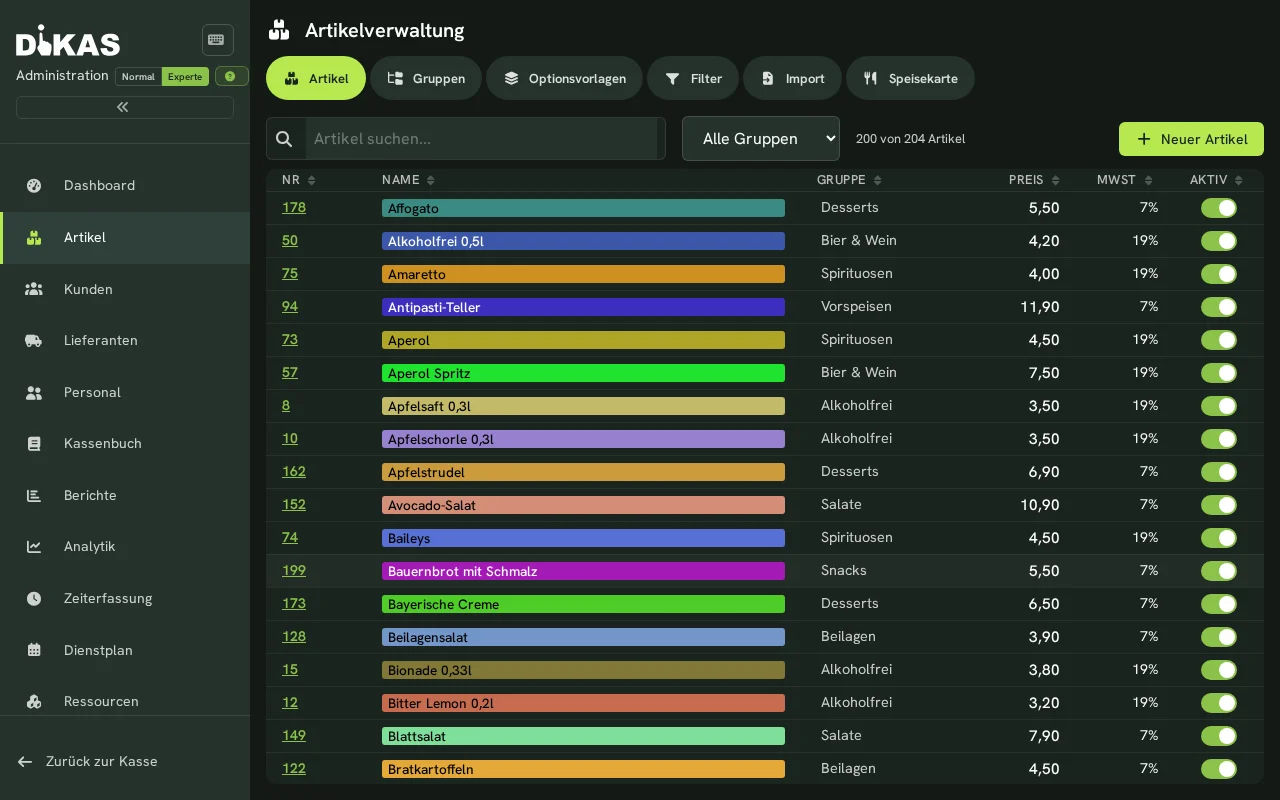This screenshot has width=1280, height=800.
Task: Open the Gruppen tab
Action: click(x=426, y=78)
